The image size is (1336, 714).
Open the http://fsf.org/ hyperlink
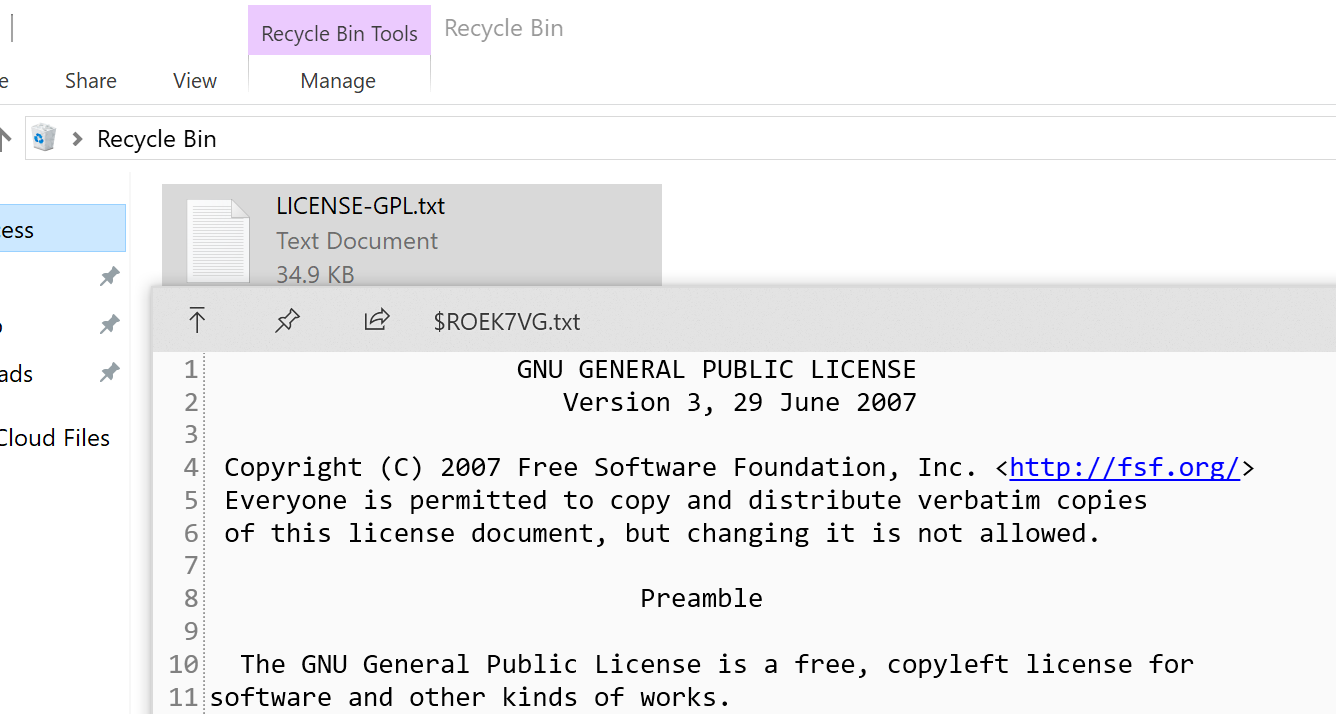coord(1125,466)
